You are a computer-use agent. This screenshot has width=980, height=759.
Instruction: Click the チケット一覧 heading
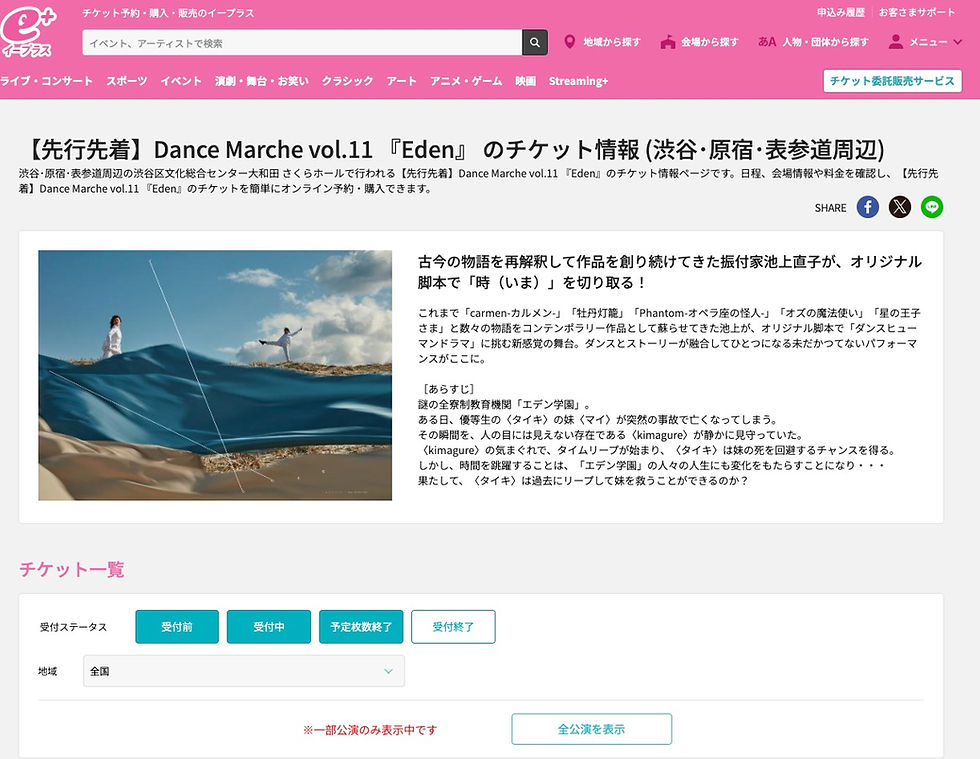72,569
